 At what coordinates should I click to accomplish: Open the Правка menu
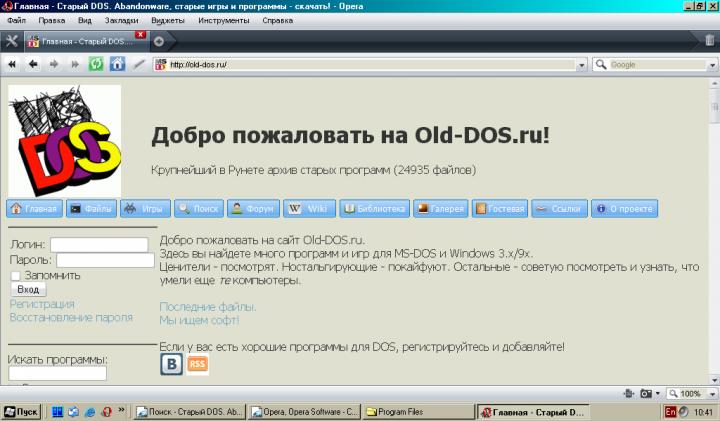coord(51,21)
